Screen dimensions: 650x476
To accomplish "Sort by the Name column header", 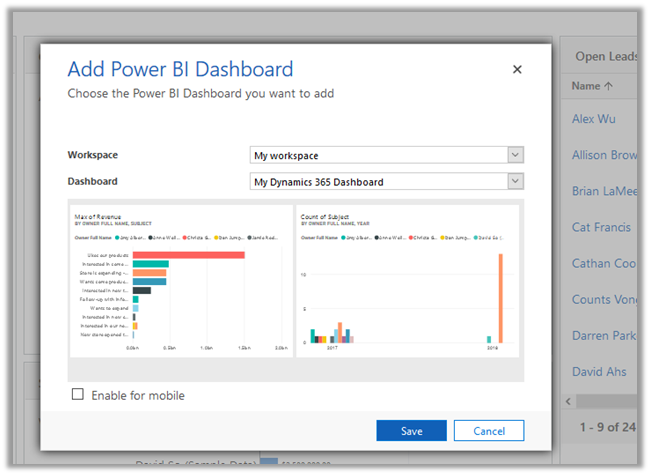I will click(x=592, y=87).
